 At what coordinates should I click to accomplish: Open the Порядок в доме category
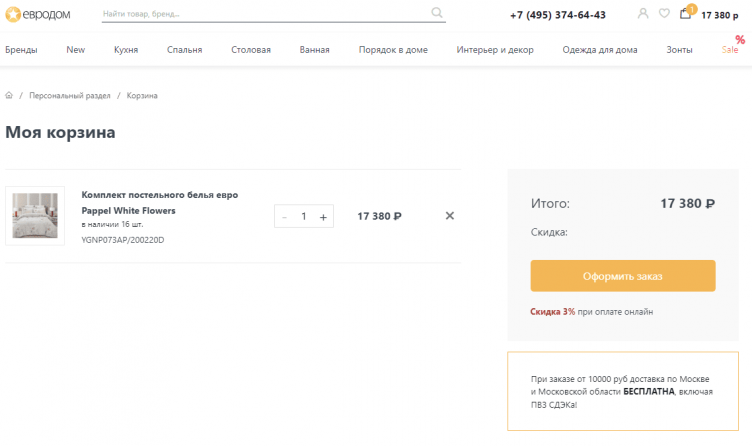click(393, 49)
